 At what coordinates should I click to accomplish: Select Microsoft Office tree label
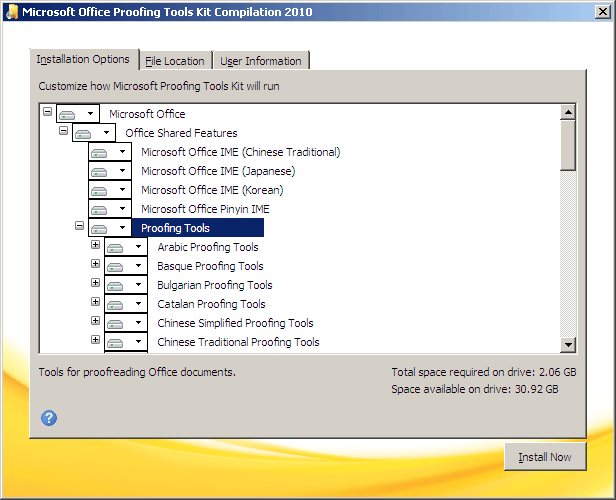point(147,114)
